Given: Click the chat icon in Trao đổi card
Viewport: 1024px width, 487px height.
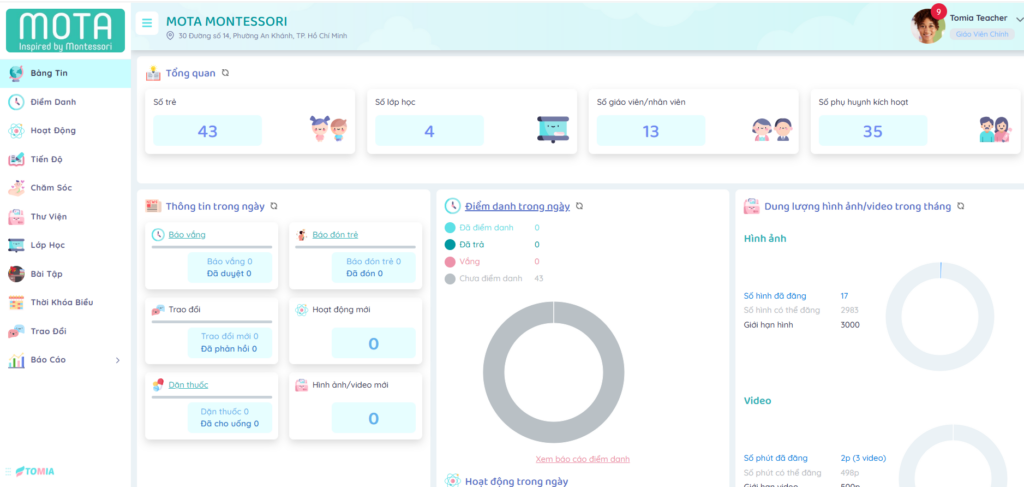Looking at the screenshot, I should click(x=157, y=310).
